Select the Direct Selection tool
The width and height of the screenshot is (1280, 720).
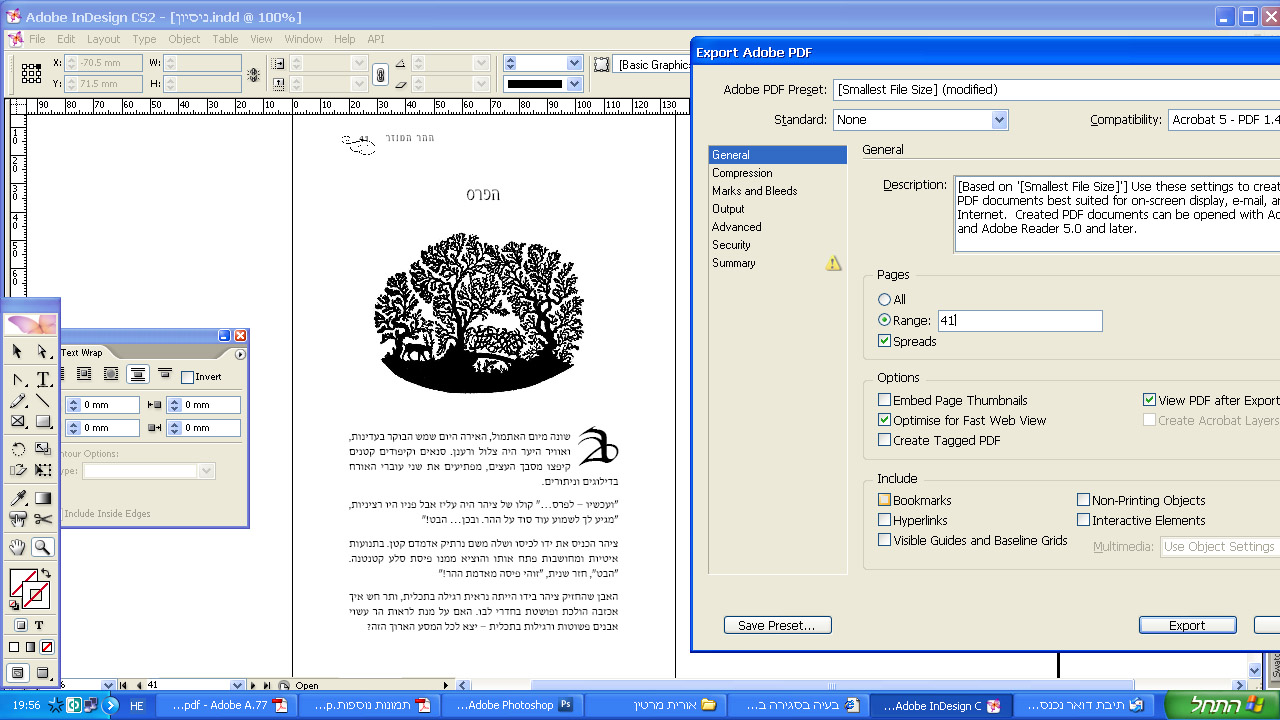click(x=43, y=351)
